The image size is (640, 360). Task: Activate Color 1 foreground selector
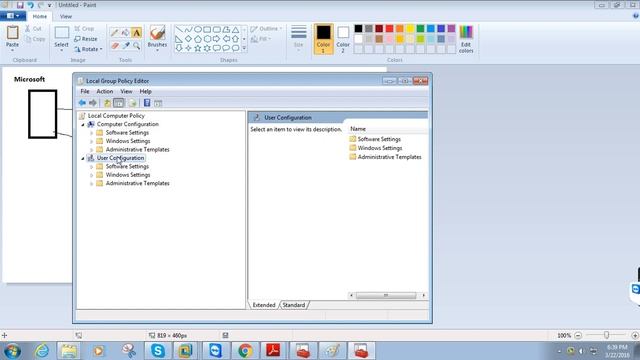[323, 39]
